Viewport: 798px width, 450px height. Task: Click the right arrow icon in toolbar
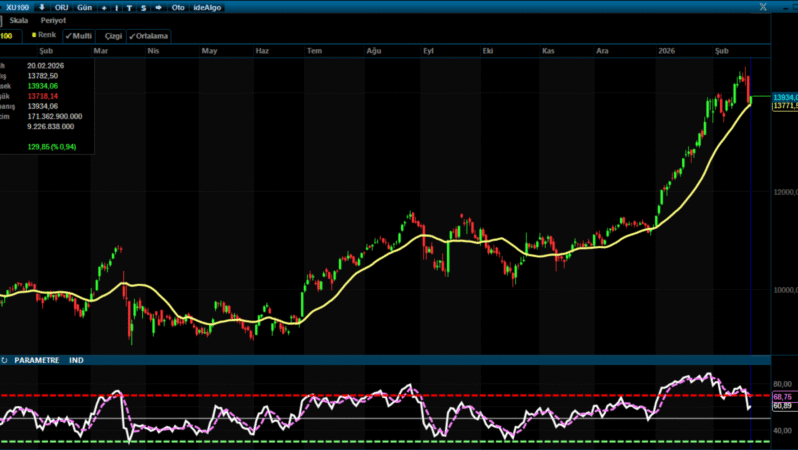pyautogui.click(x=159, y=7)
